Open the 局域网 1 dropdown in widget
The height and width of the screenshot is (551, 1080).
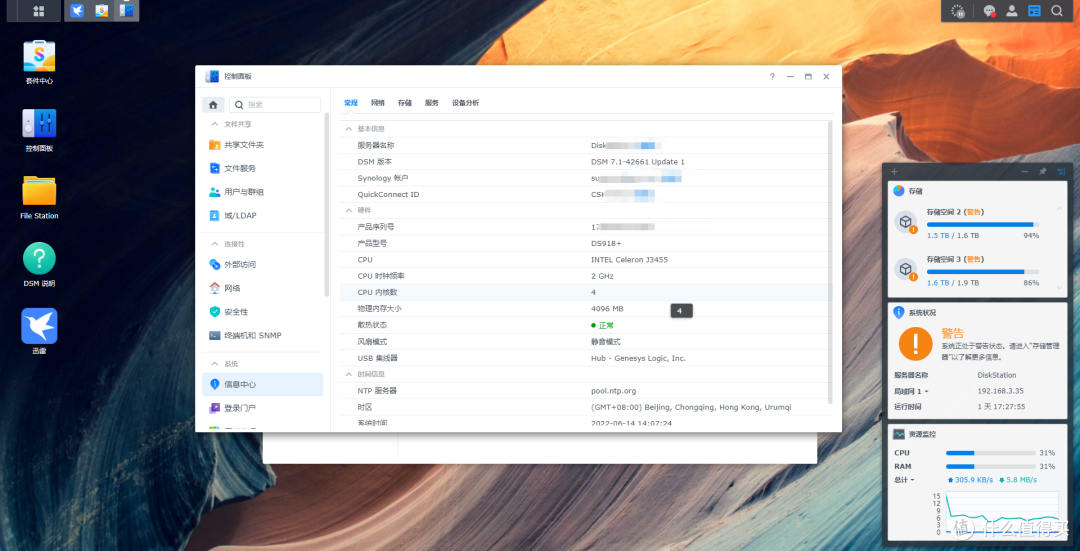(x=912, y=391)
